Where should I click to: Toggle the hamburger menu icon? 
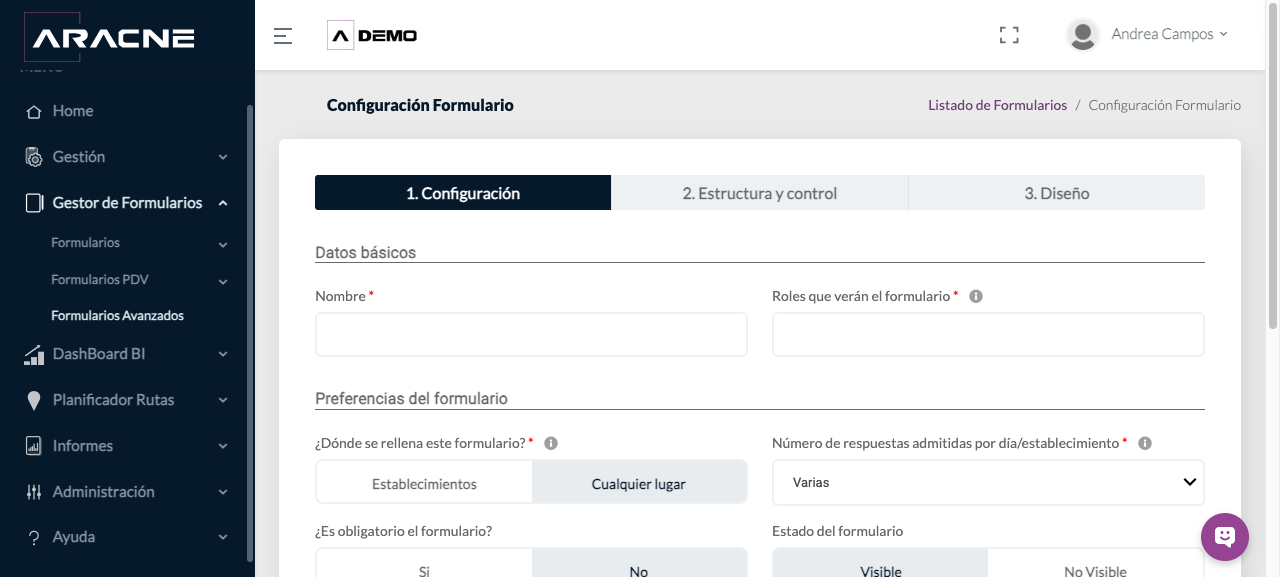click(x=283, y=36)
